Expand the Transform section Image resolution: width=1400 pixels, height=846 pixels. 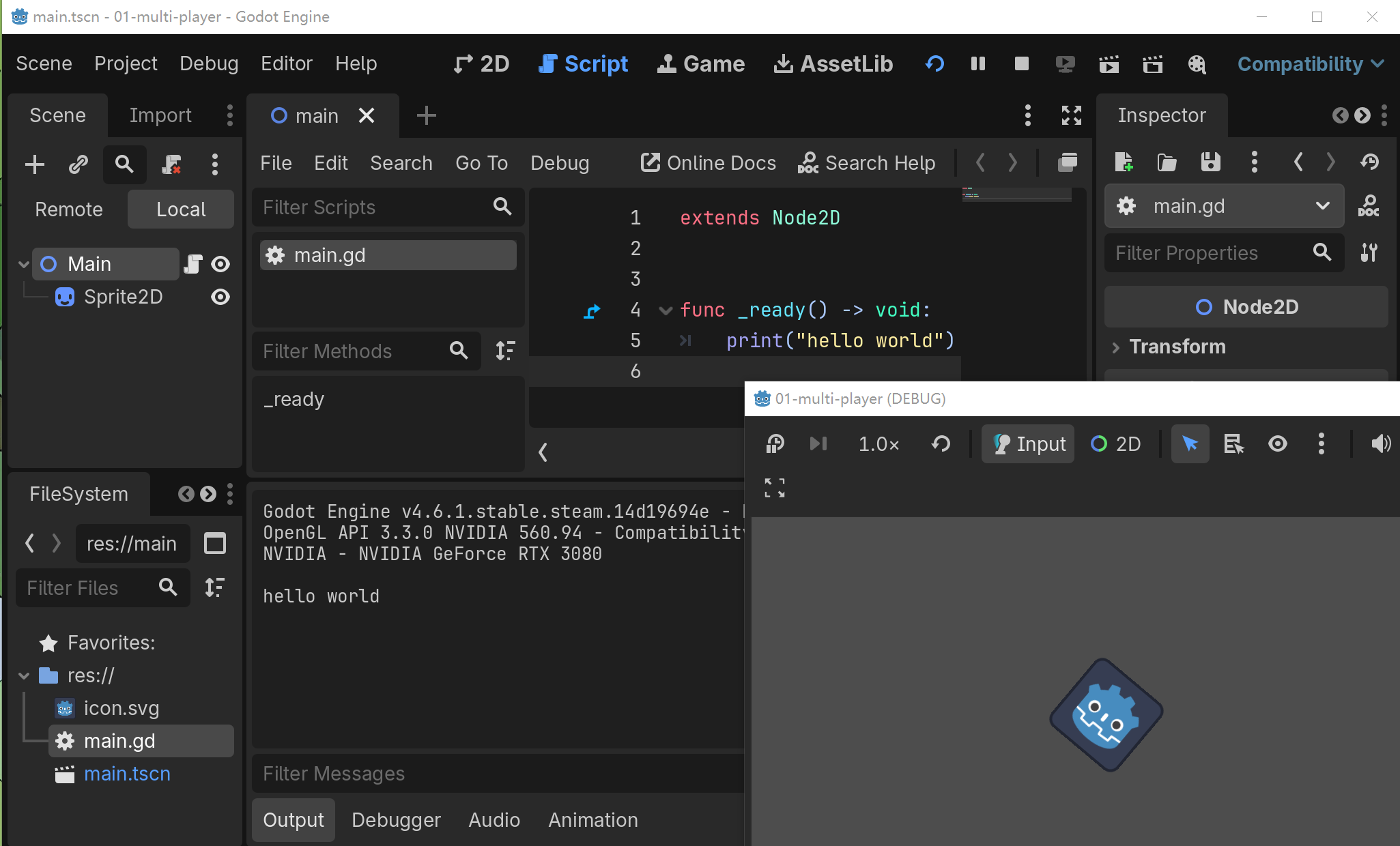point(1177,347)
